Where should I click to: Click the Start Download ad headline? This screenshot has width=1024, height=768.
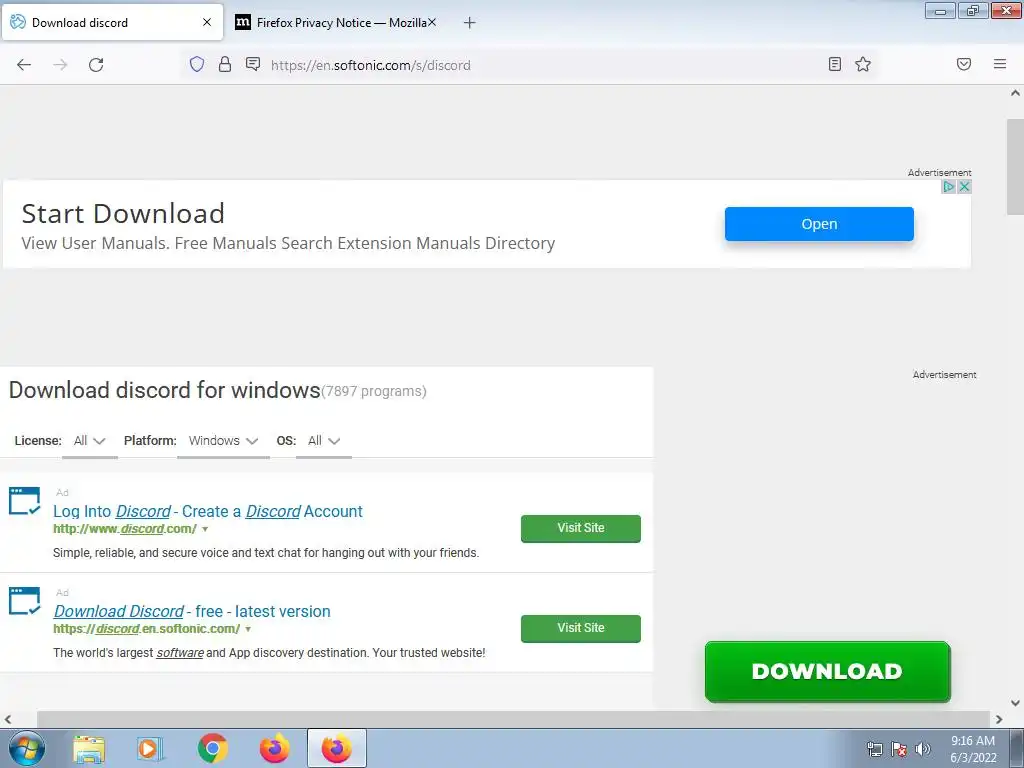[x=123, y=214]
